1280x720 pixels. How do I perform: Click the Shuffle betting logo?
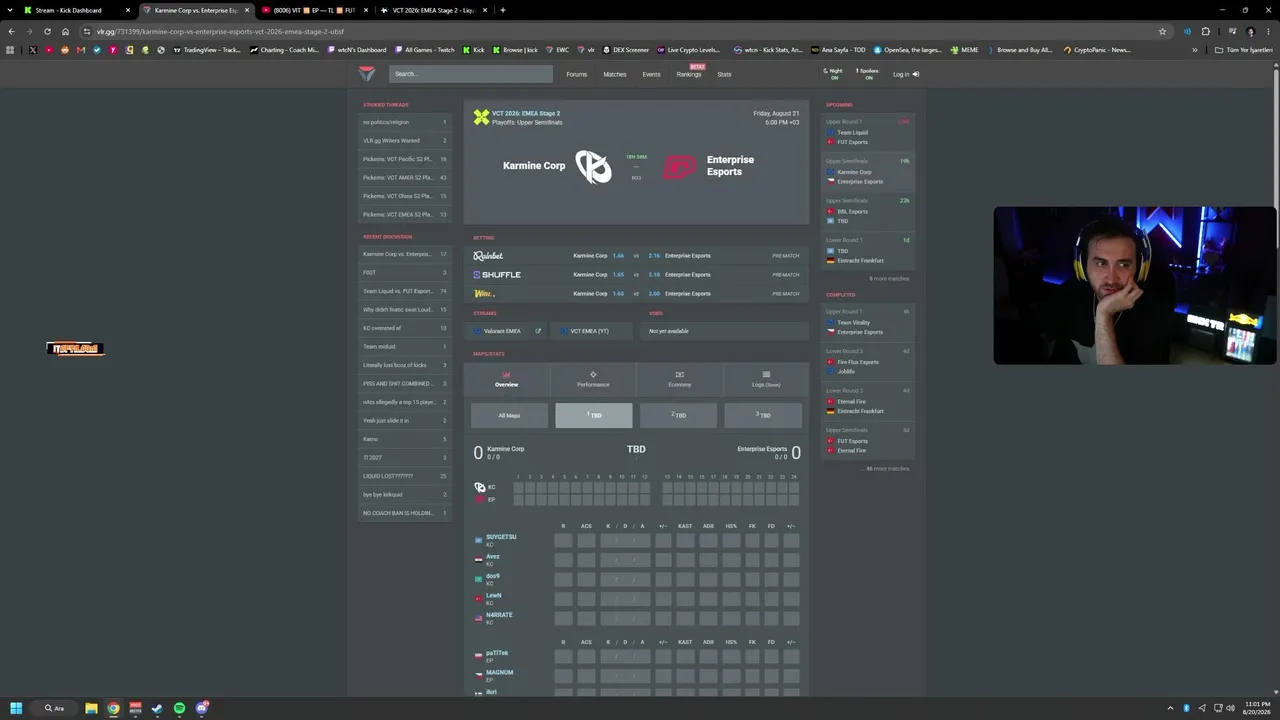(497, 275)
